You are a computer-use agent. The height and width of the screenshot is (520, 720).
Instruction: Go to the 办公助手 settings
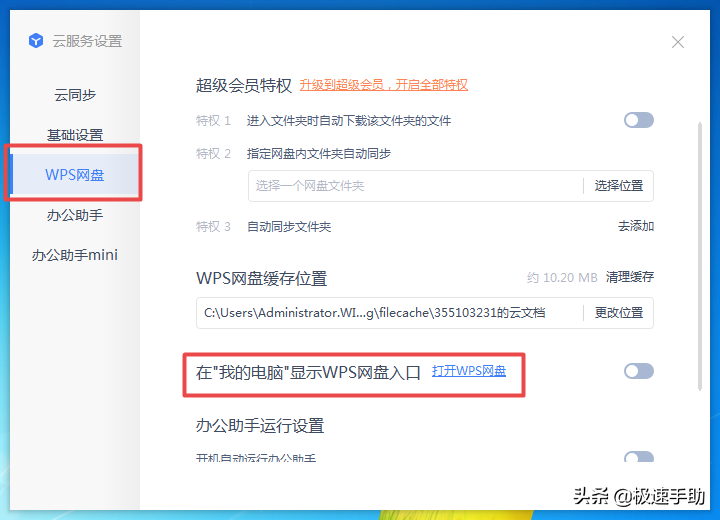(x=75, y=215)
